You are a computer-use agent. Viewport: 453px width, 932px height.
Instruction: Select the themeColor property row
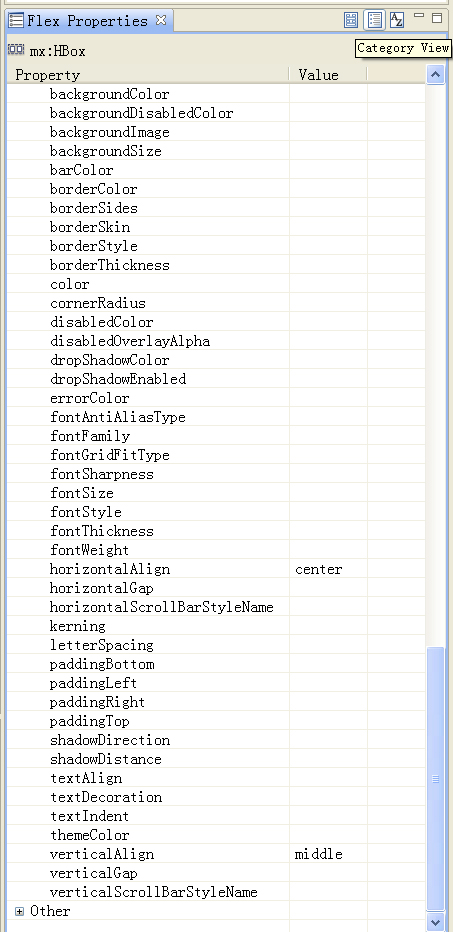tap(216, 835)
